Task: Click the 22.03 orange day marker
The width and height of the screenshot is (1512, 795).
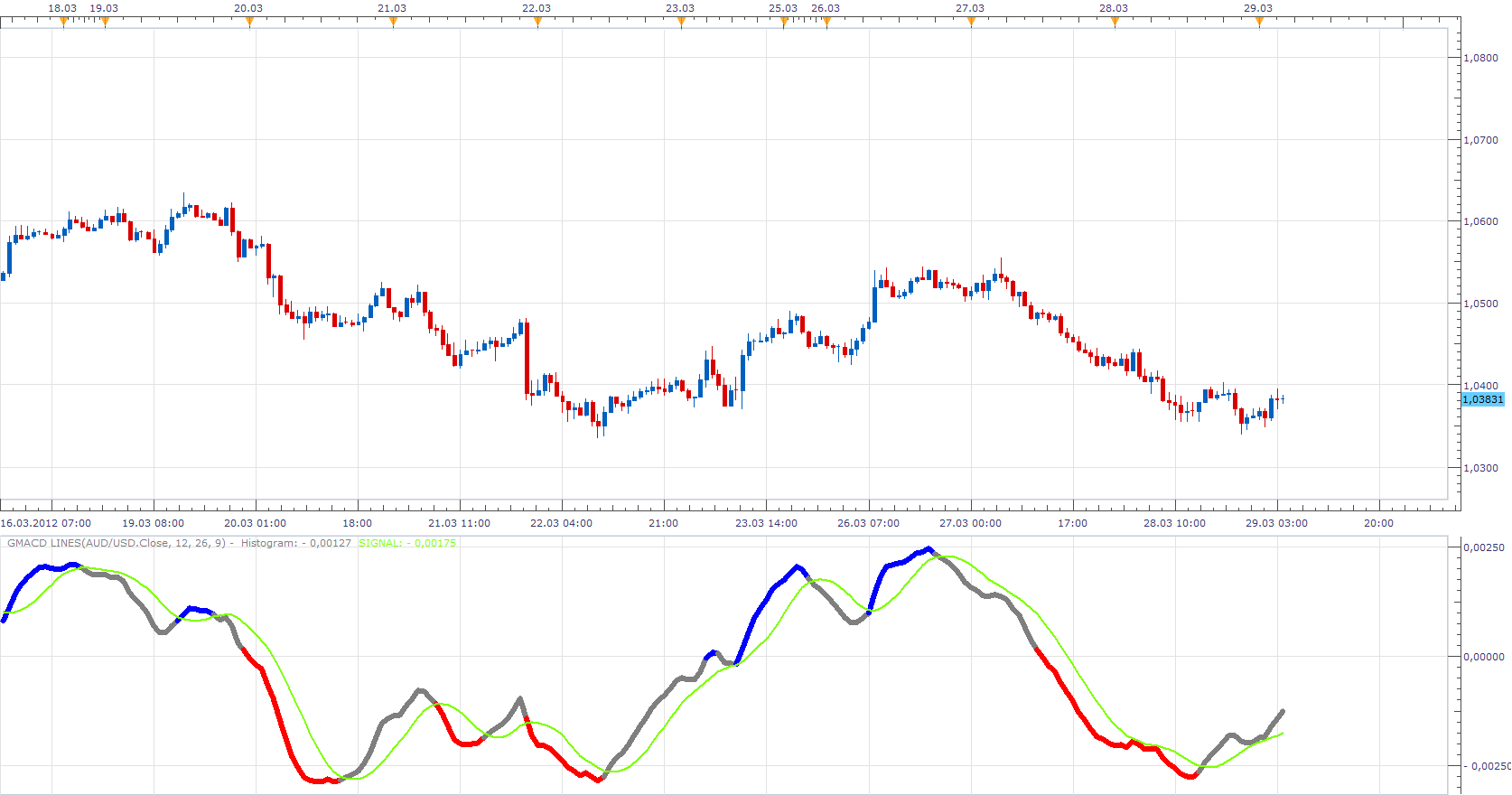Action: coord(537,23)
